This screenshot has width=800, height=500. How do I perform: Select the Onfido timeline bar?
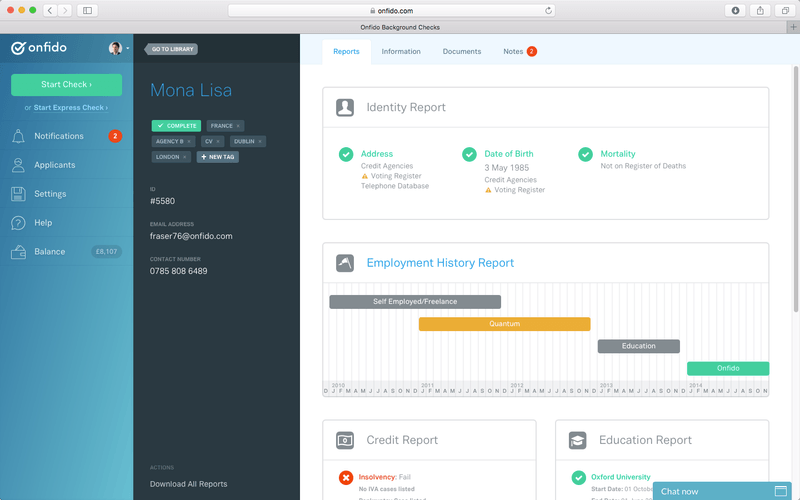tap(728, 368)
